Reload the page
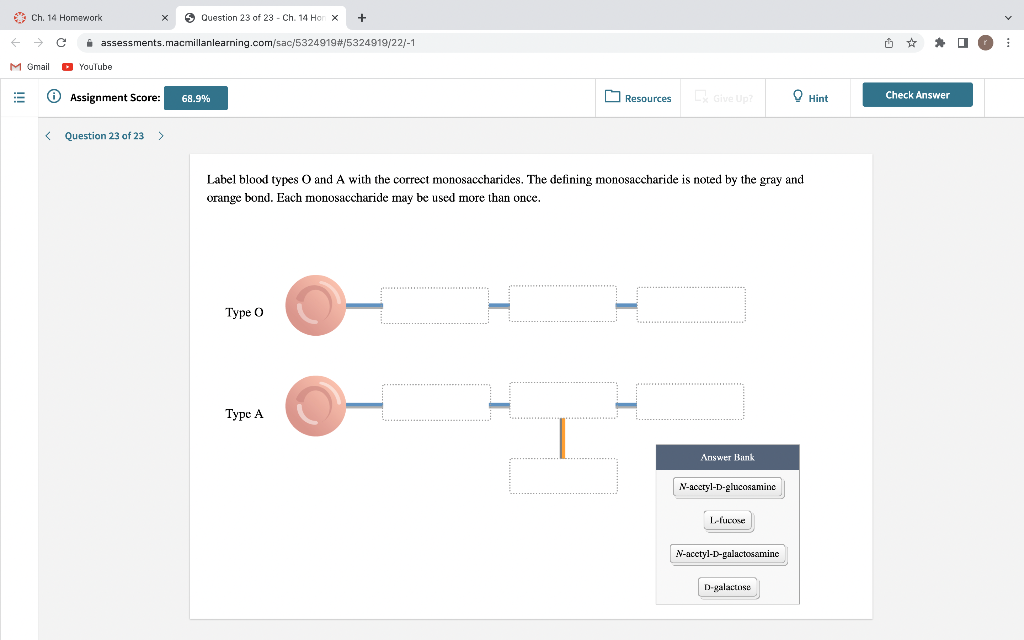 (x=61, y=42)
